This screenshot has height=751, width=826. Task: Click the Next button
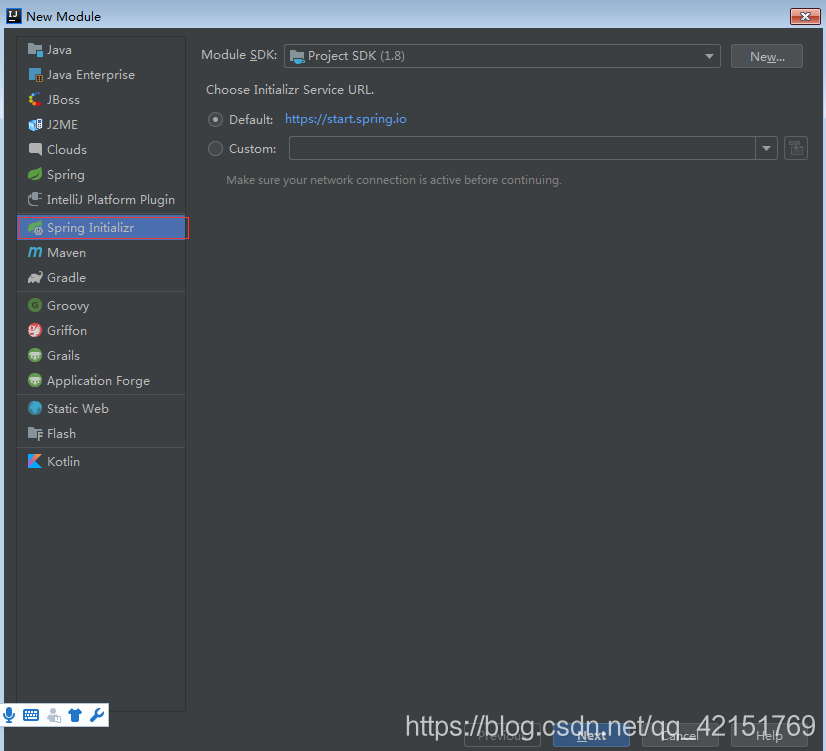tap(591, 736)
